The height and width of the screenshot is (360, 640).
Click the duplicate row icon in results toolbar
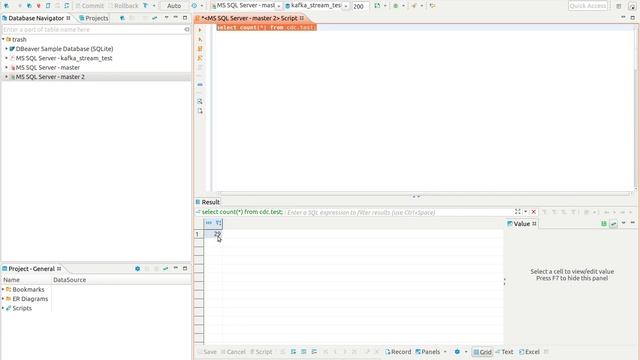point(304,351)
